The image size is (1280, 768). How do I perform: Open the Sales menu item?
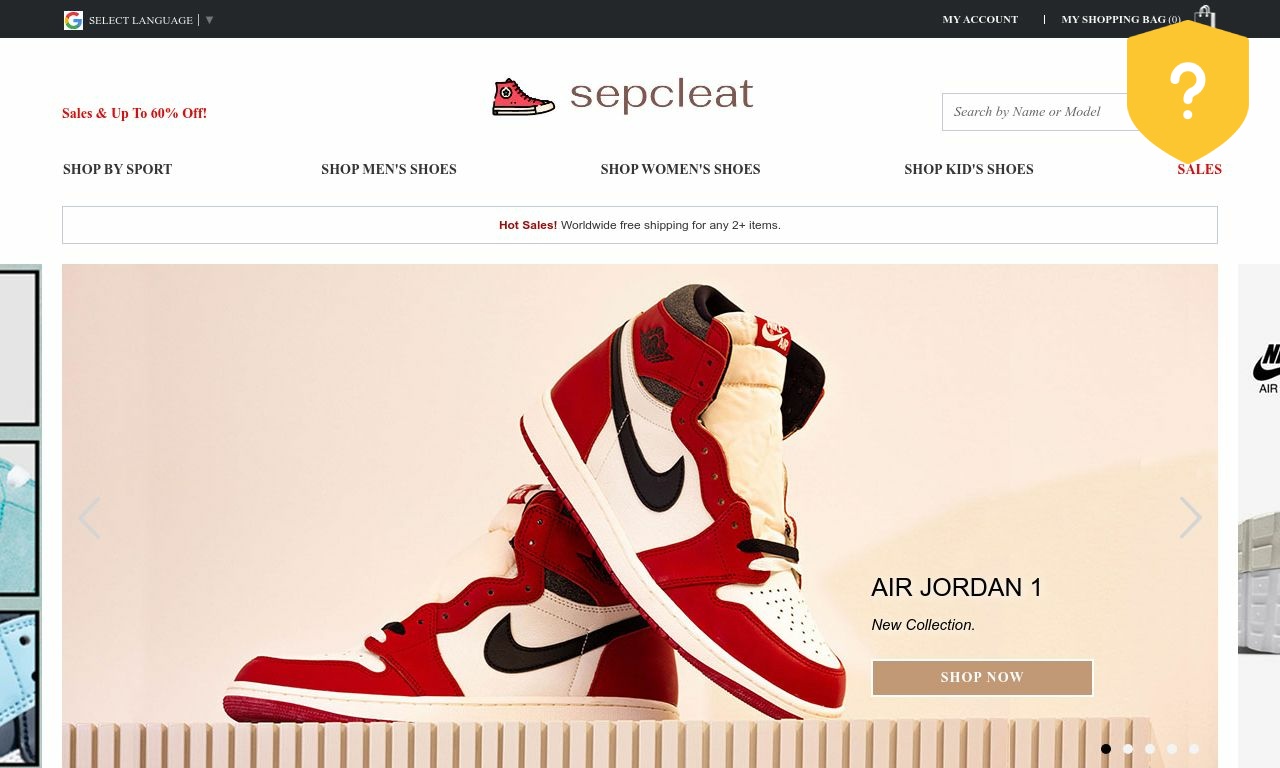[x=1199, y=169]
